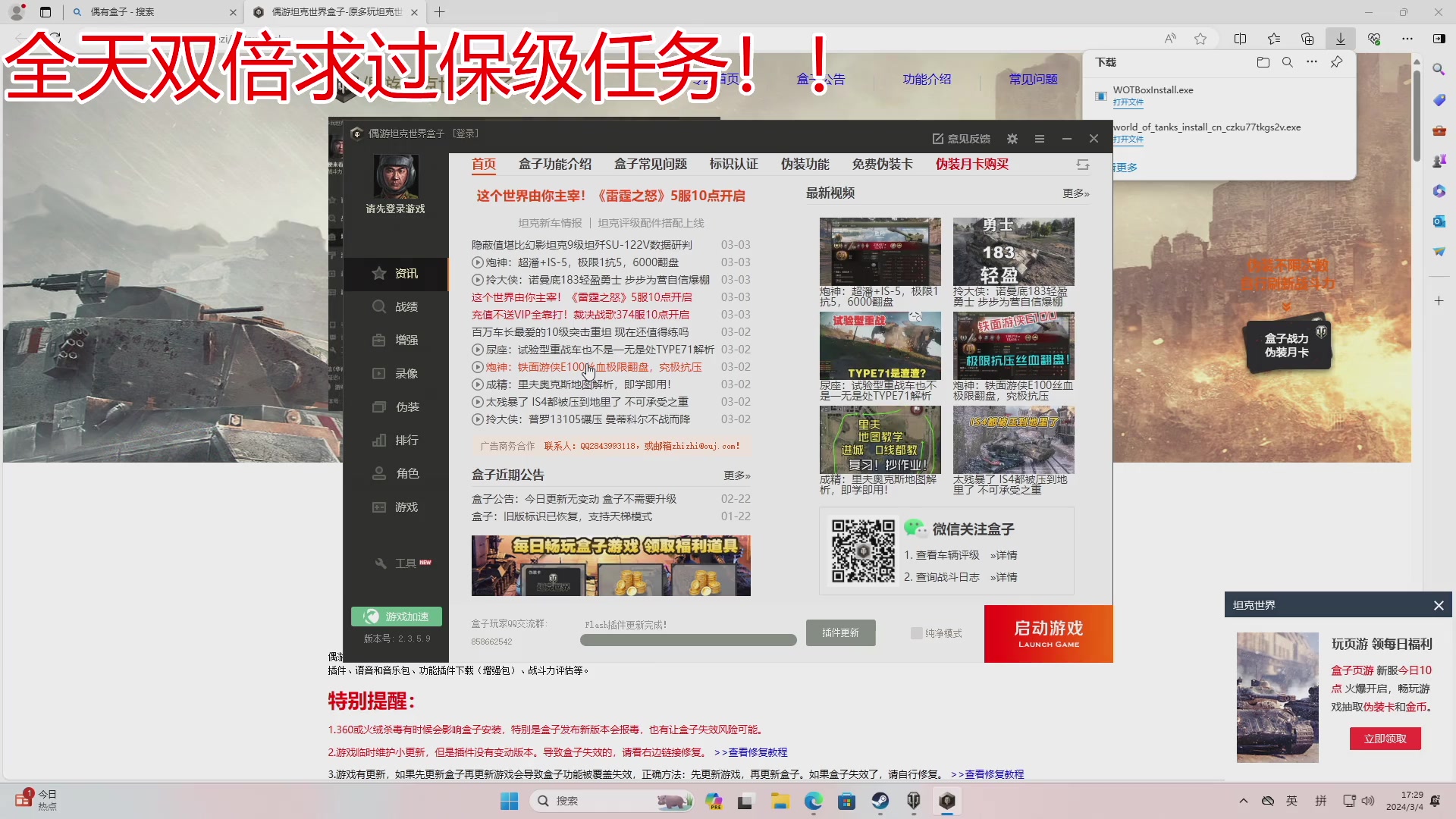Viewport: 1456px width, 819px height.
Task: Open file link under WOTBoxInstall.exe
Action: point(1128,102)
